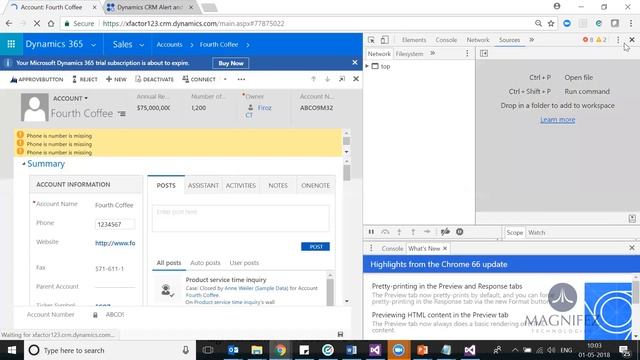Open record list icon beside Fourth Coffee
The height and width of the screenshot is (360, 640).
tap(122, 113)
